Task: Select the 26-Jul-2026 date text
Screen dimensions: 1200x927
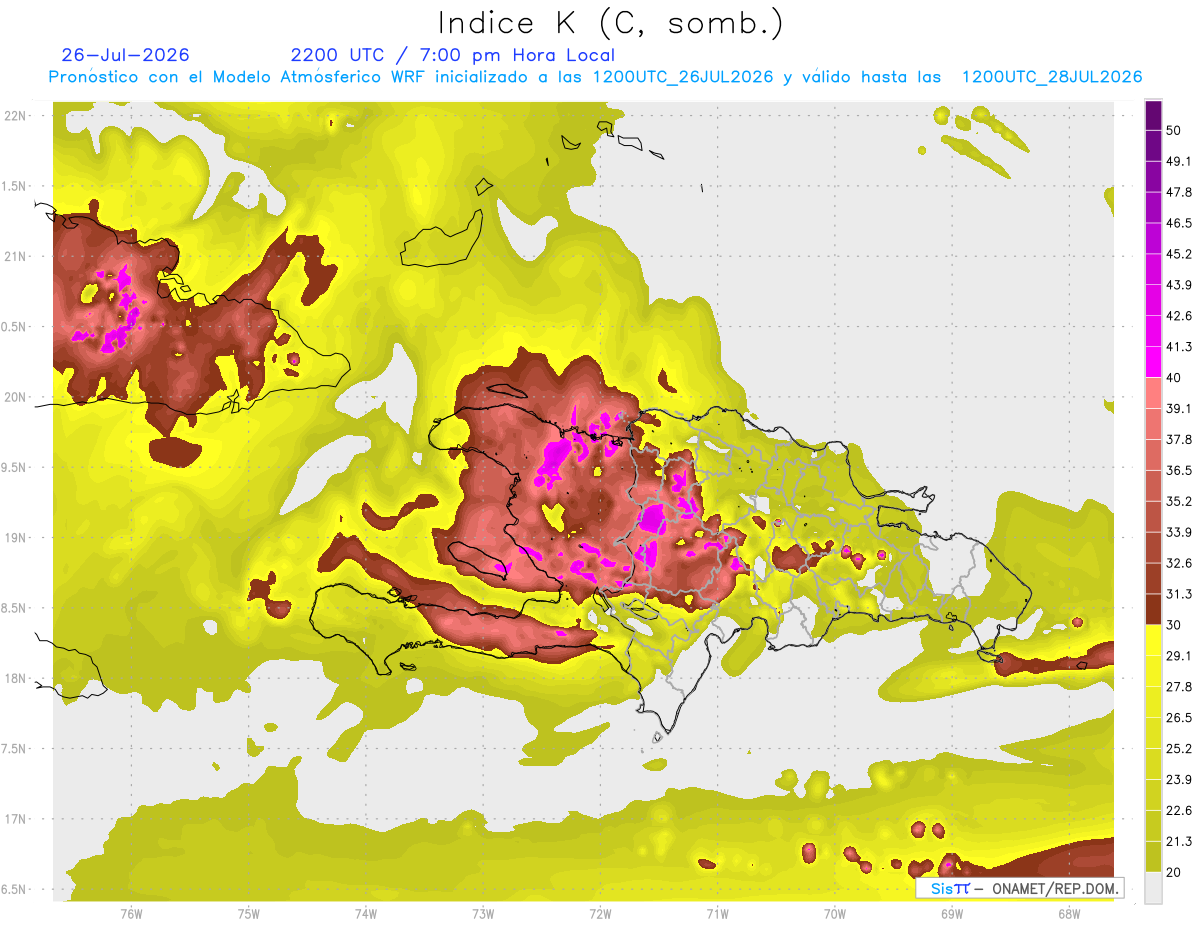Action: [125, 55]
